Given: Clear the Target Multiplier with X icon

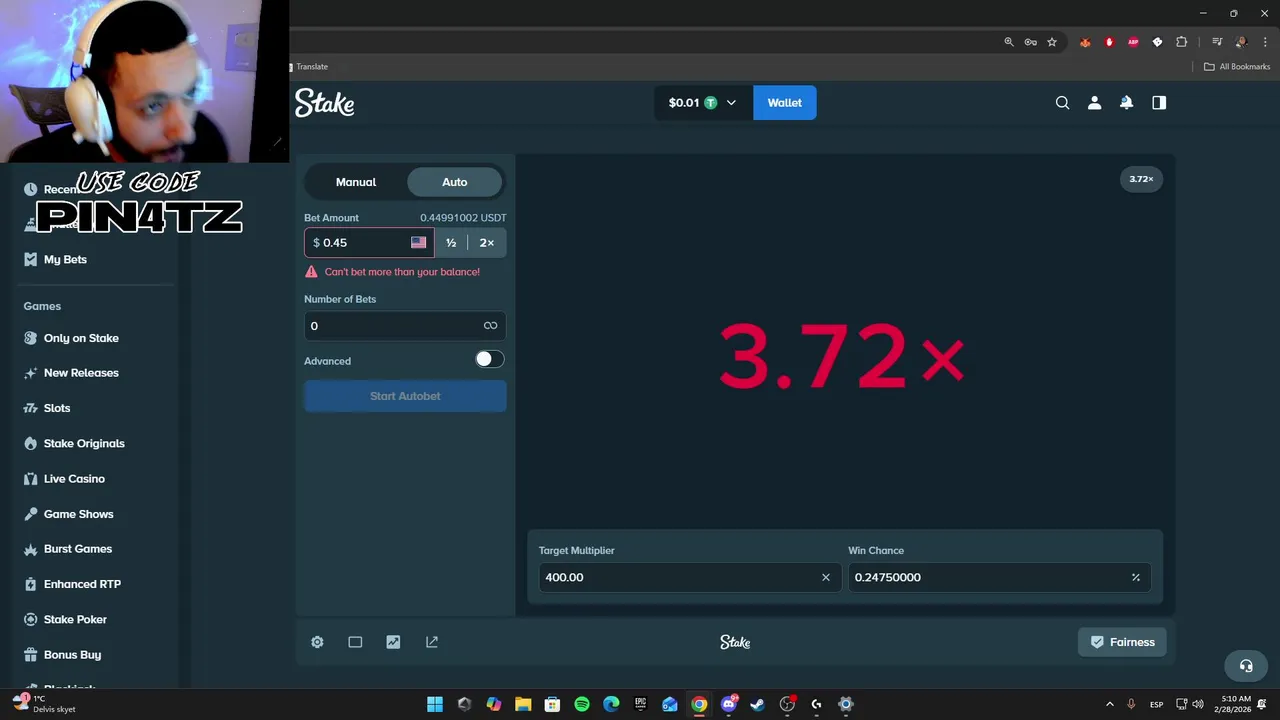Looking at the screenshot, I should (826, 577).
